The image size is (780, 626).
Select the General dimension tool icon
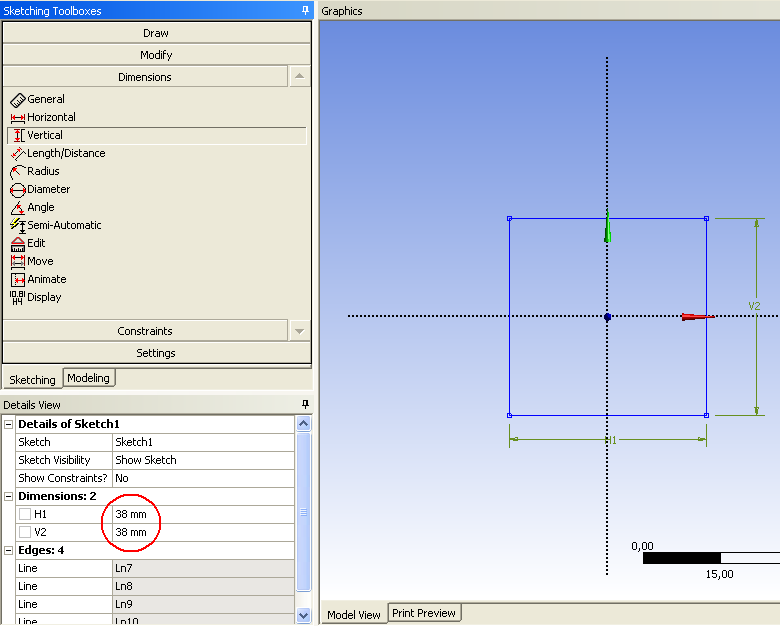tap(17, 100)
